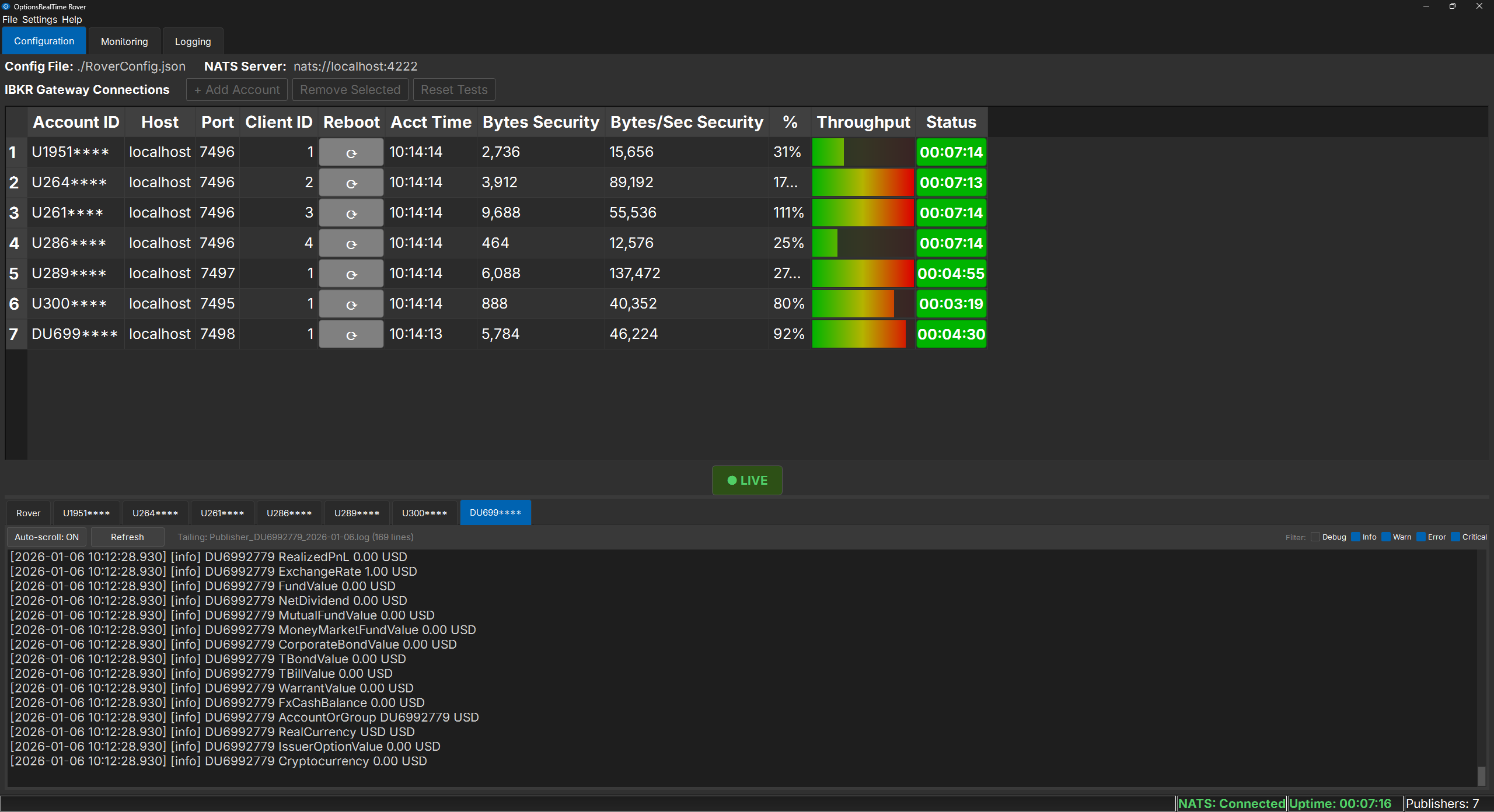This screenshot has width=1494, height=812.
Task: Click the Reset Tests button
Action: [x=454, y=90]
